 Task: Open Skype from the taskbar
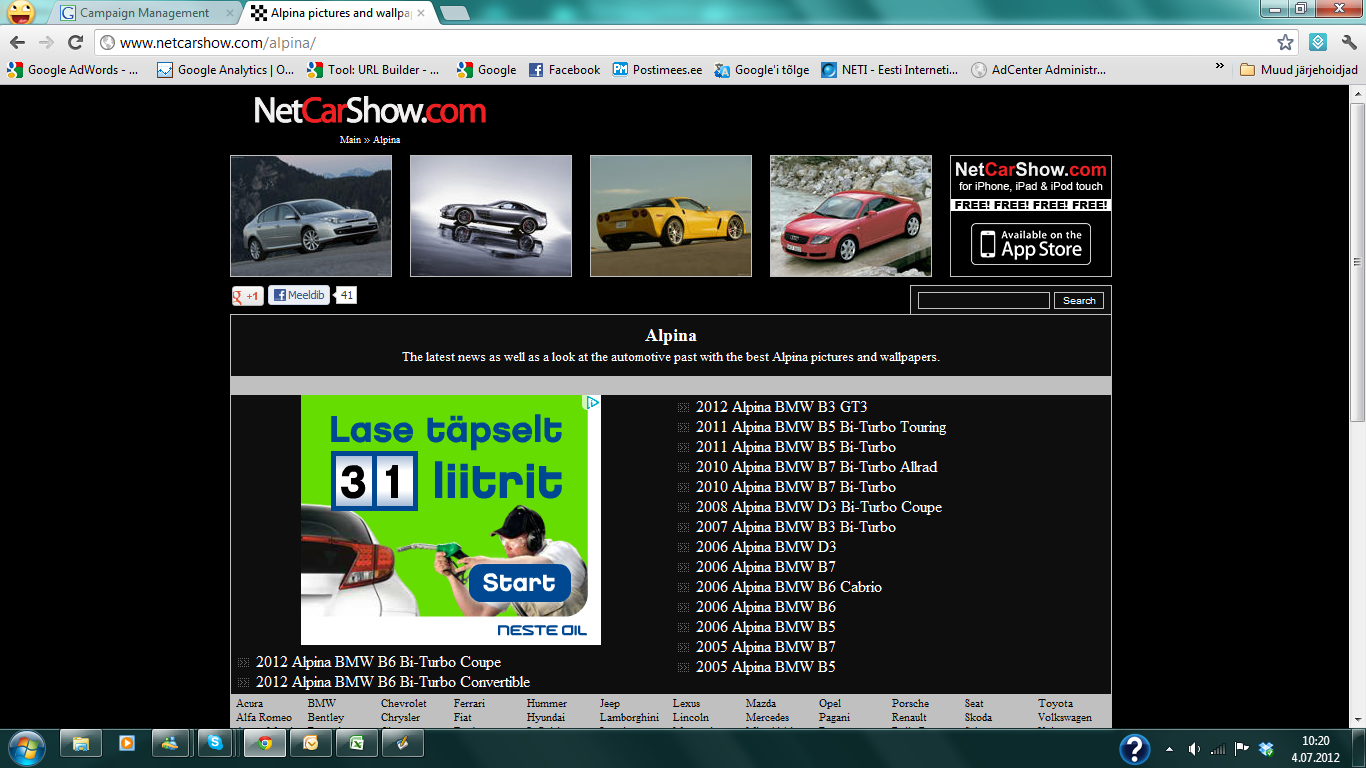tap(217, 743)
